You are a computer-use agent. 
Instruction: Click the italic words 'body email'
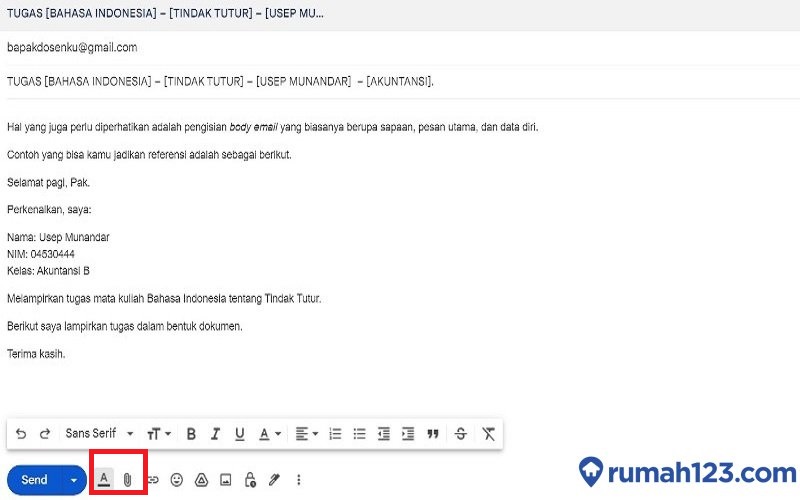pos(254,128)
